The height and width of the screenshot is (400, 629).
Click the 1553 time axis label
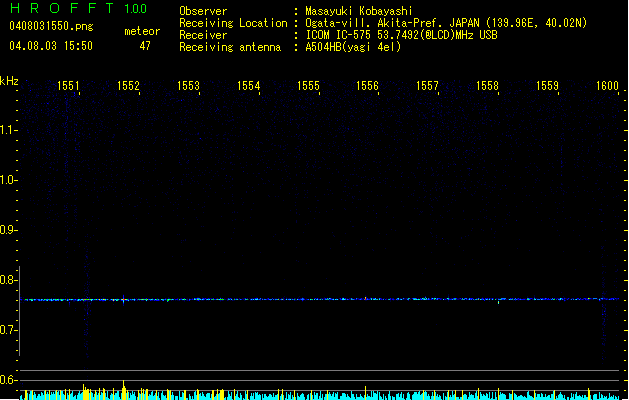(x=188, y=85)
